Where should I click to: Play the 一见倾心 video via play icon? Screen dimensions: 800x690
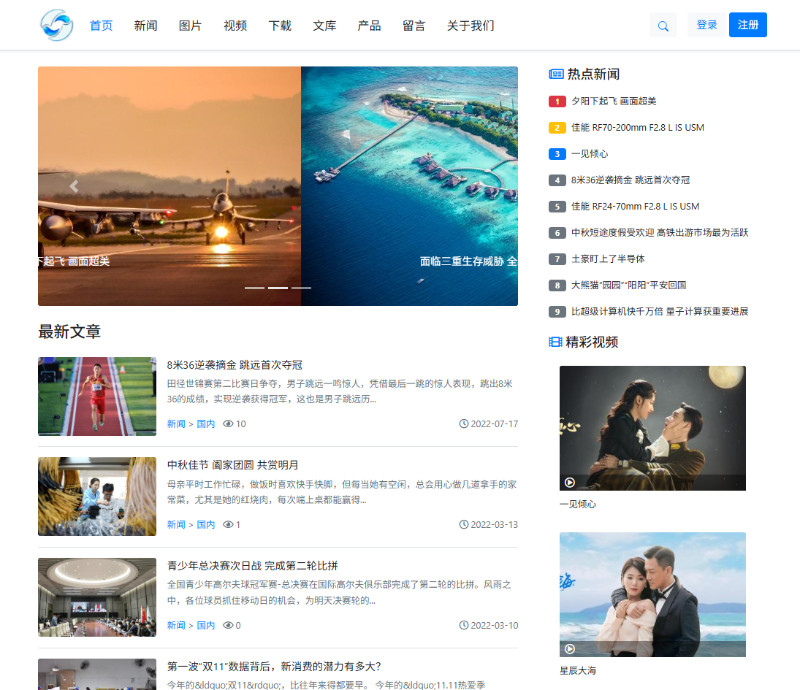[x=570, y=482]
